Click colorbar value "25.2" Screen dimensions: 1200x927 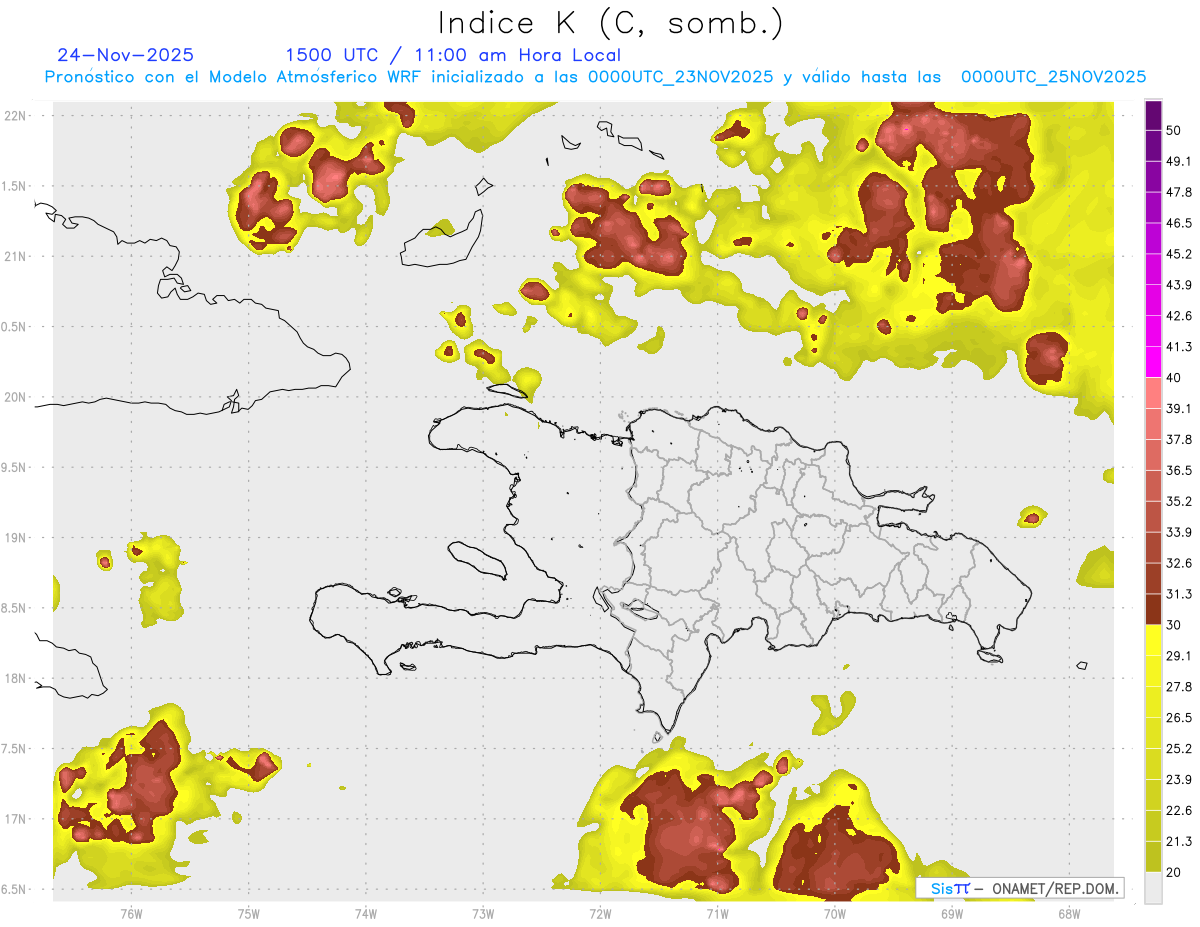1178,748
